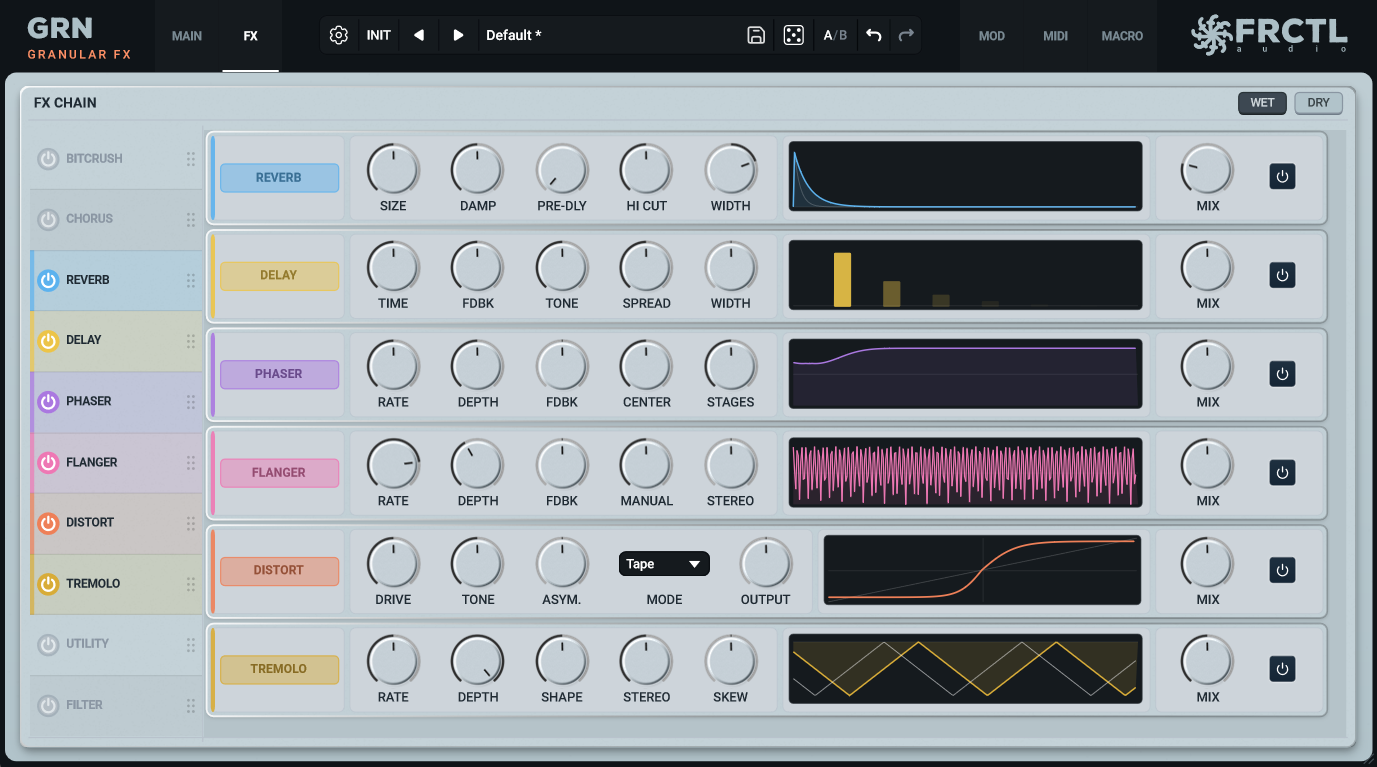
Task: Click the Reverb decay curve display
Action: [965, 176]
